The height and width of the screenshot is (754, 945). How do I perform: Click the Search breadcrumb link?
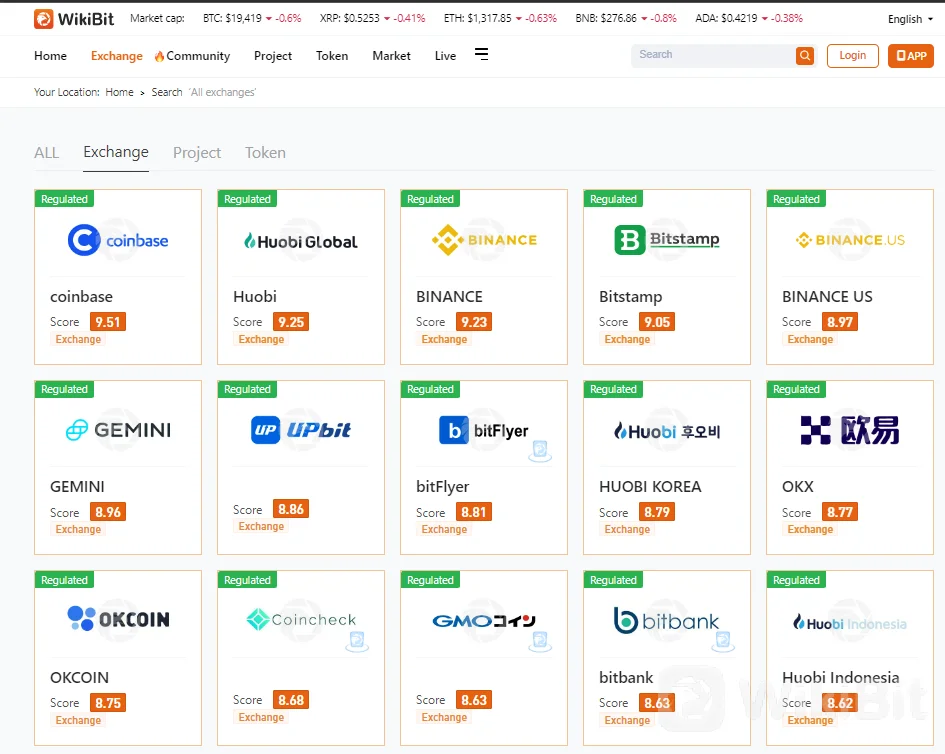tap(167, 92)
